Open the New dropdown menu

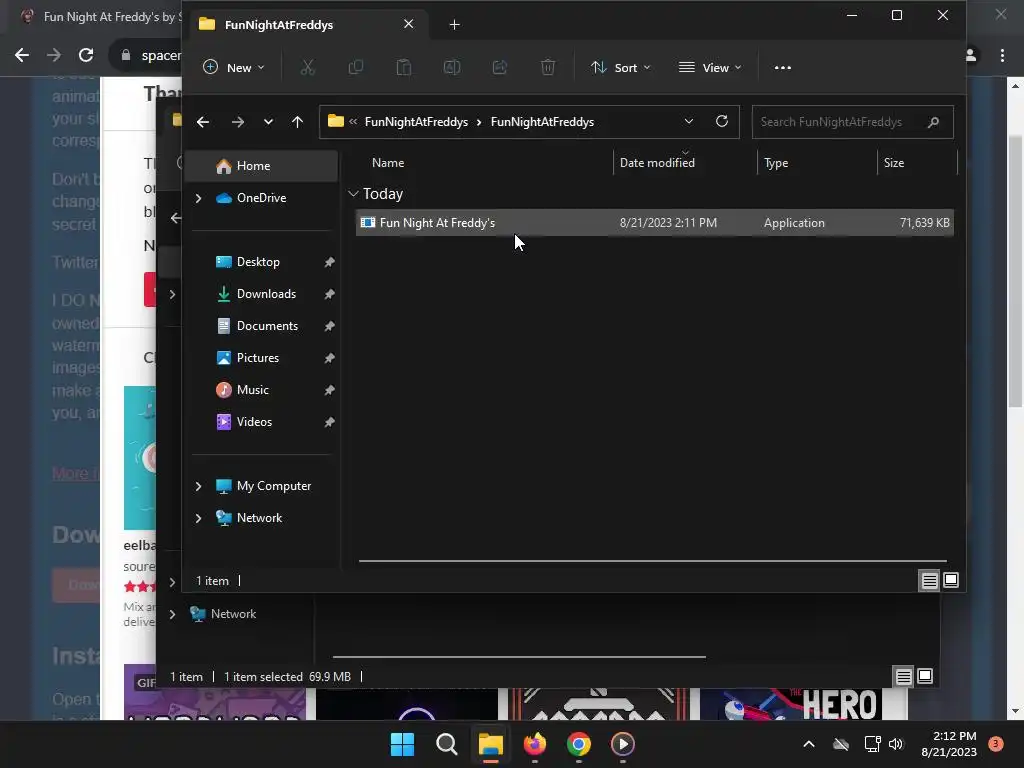234,67
